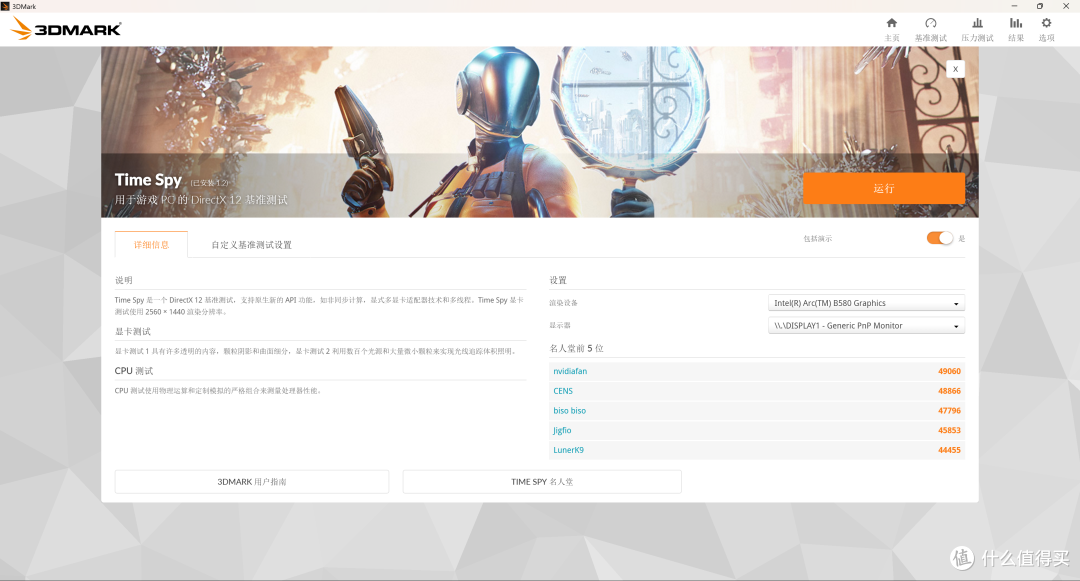Click the Time Spy title text

[x=148, y=180]
